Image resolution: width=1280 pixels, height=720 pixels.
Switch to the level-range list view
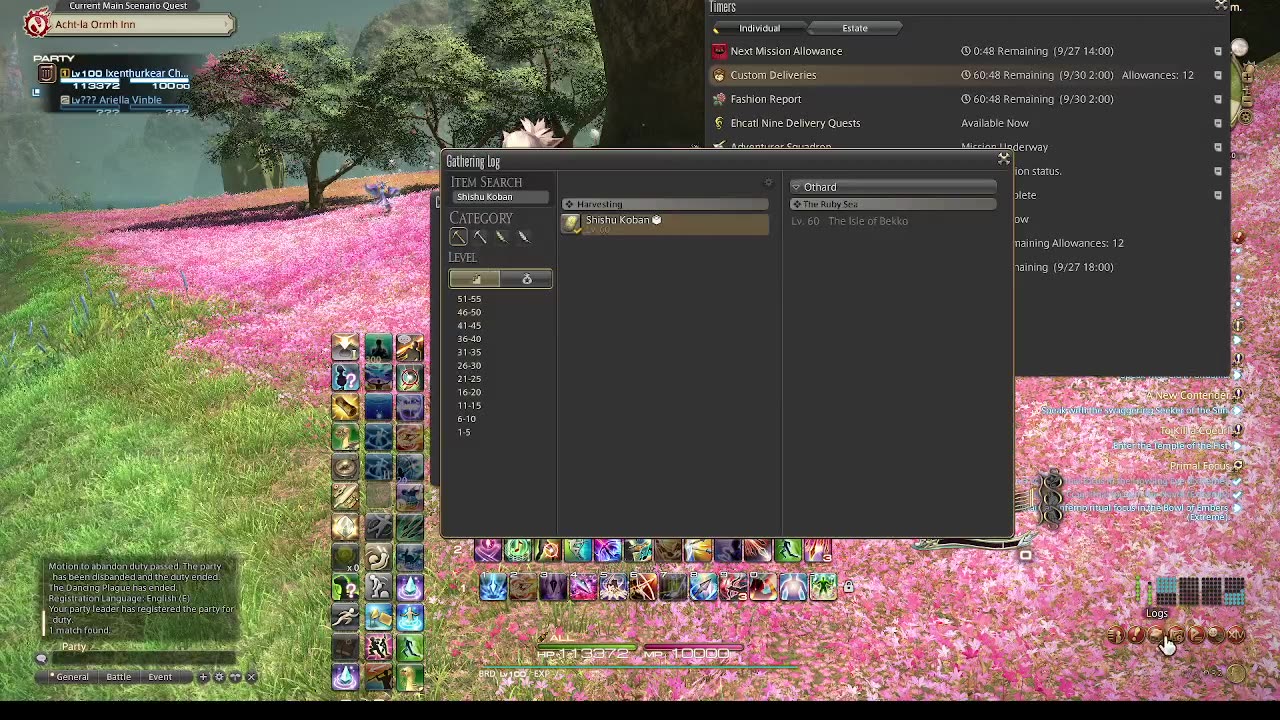475,279
